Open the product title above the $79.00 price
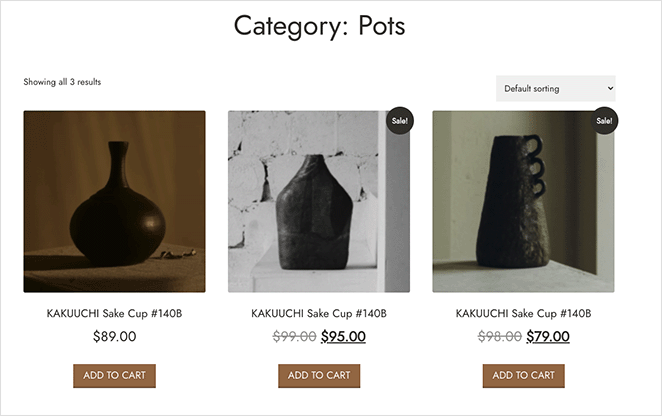The image size is (662, 416). pos(523,313)
